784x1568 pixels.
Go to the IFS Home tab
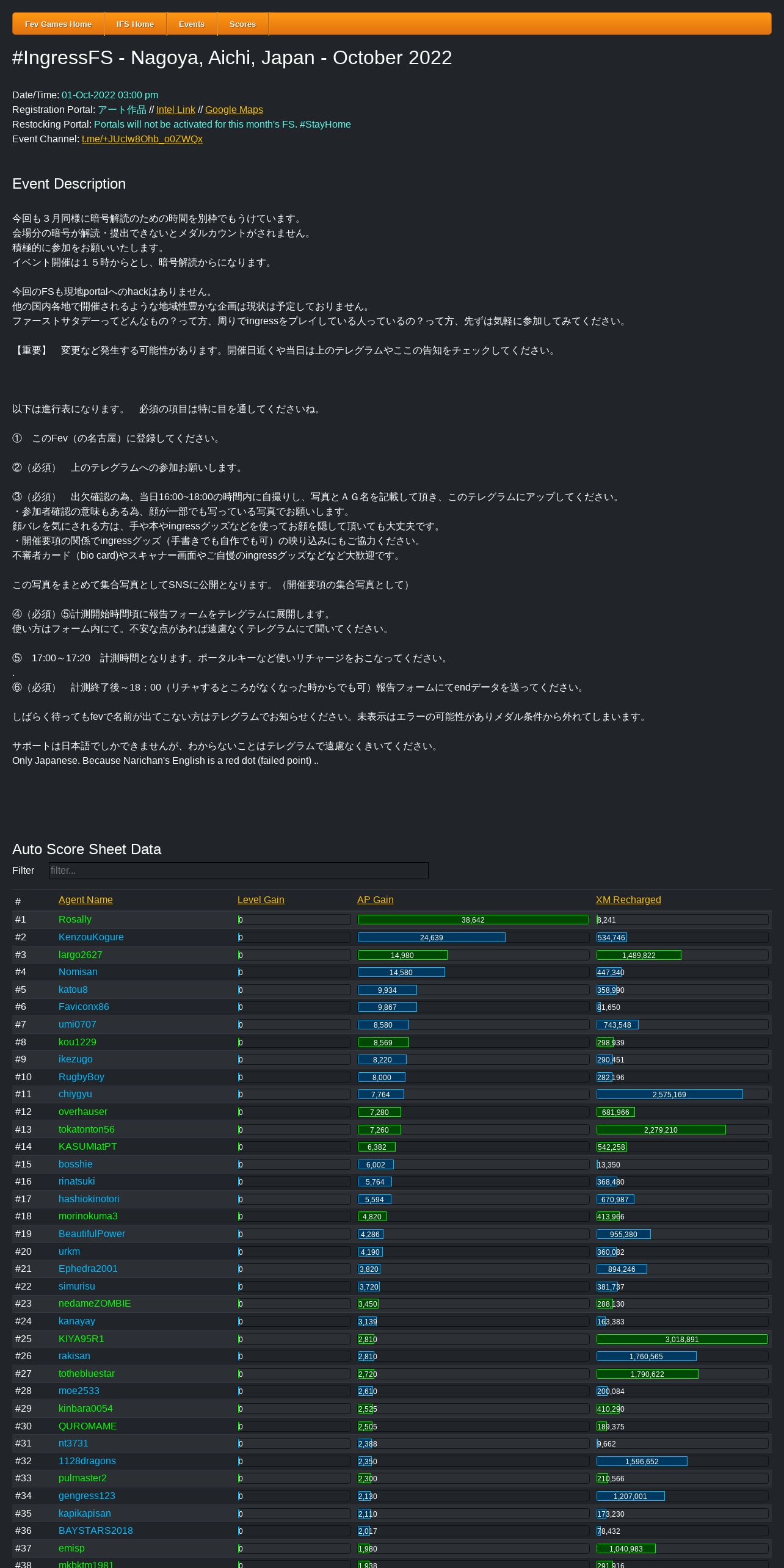point(135,24)
